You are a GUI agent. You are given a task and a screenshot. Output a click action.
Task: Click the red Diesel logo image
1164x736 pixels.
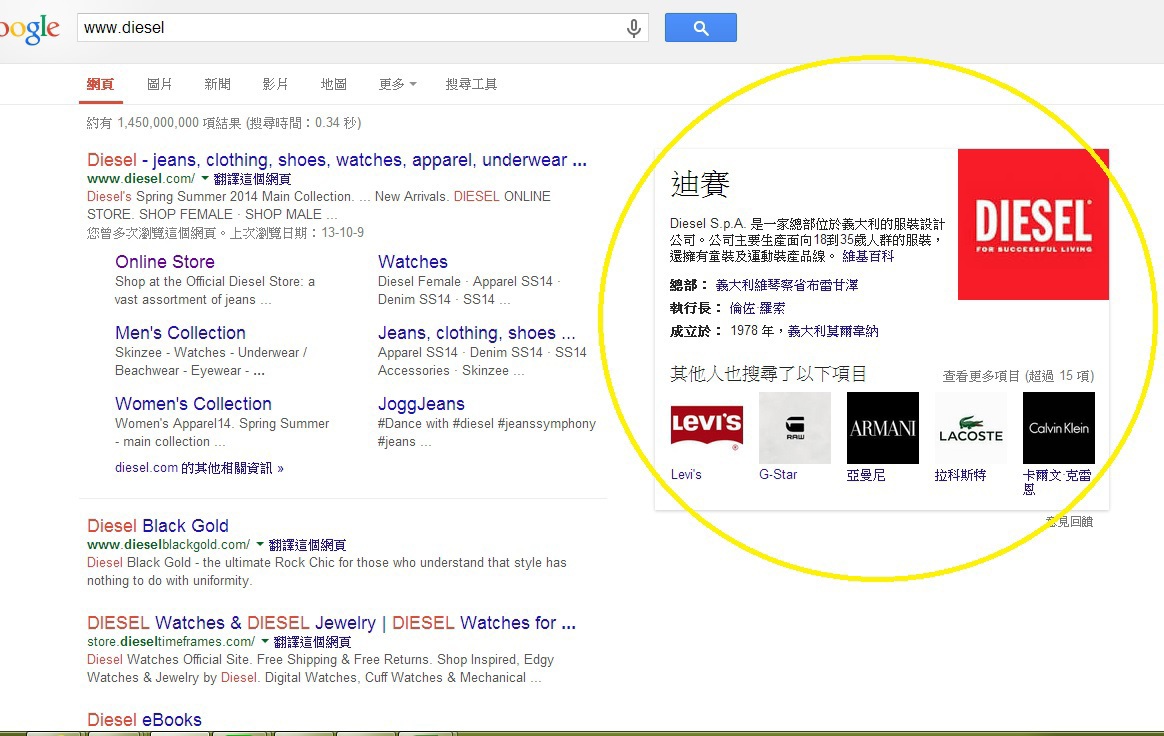click(x=1033, y=224)
